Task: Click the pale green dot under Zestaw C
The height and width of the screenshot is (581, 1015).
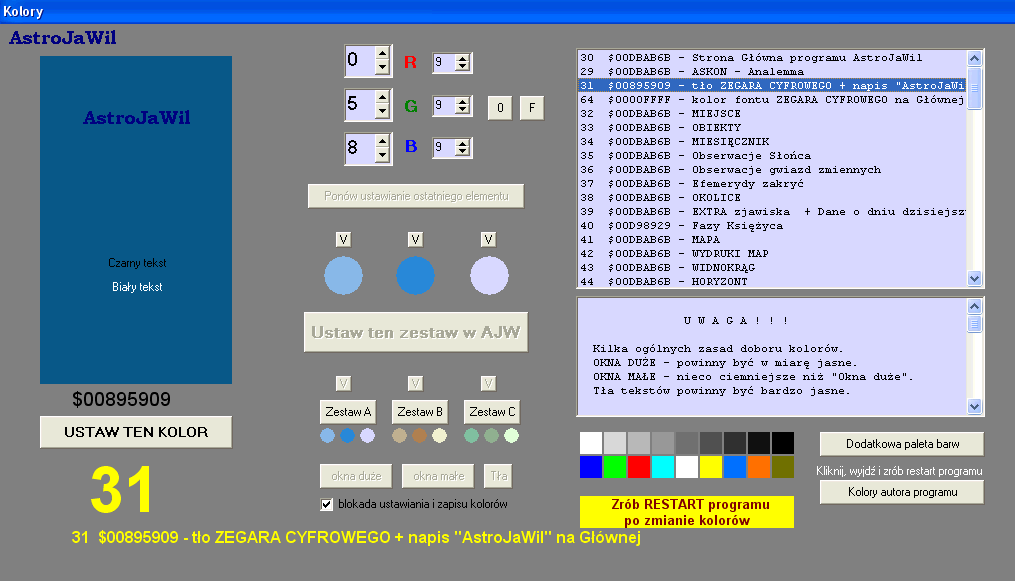Action: pos(511,436)
